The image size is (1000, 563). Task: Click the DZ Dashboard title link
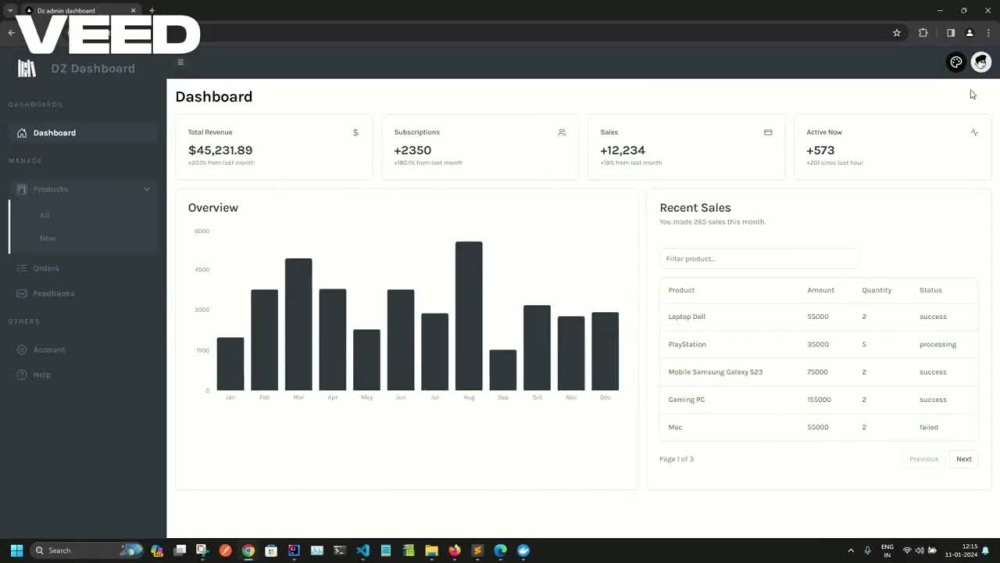pos(93,68)
